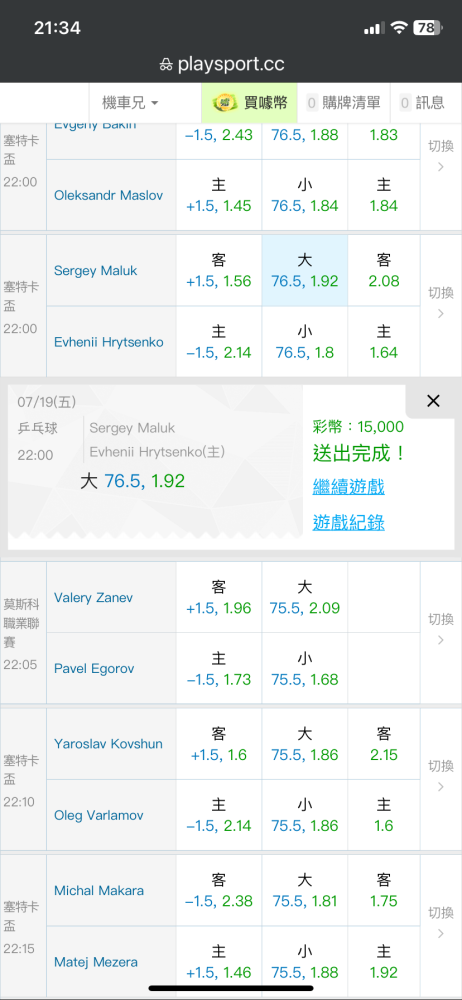This screenshot has width=462, height=1000.
Task: Close the bet confirmation slip
Action: coord(433,401)
